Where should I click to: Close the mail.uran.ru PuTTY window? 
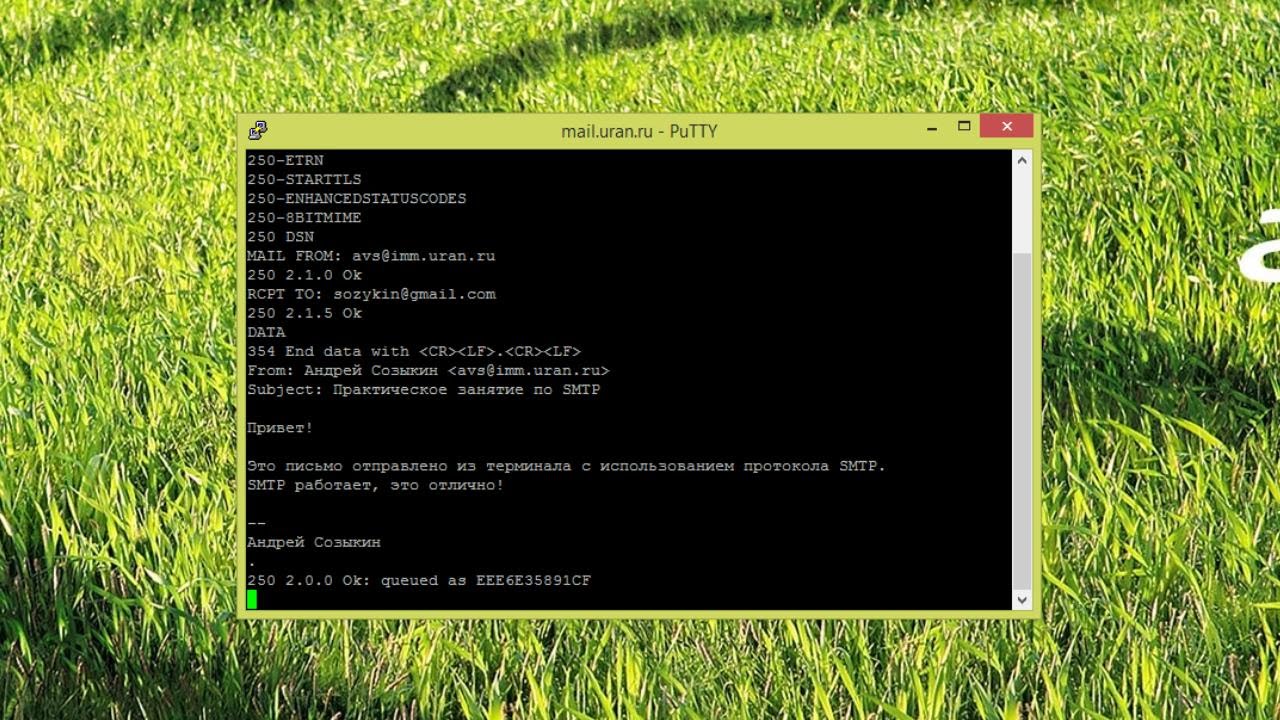[x=1006, y=126]
